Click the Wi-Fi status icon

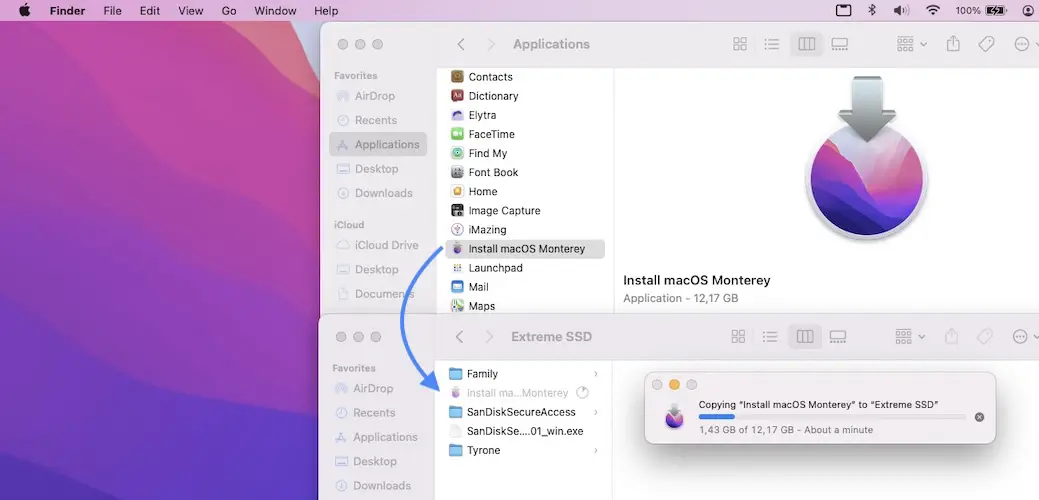tap(932, 10)
